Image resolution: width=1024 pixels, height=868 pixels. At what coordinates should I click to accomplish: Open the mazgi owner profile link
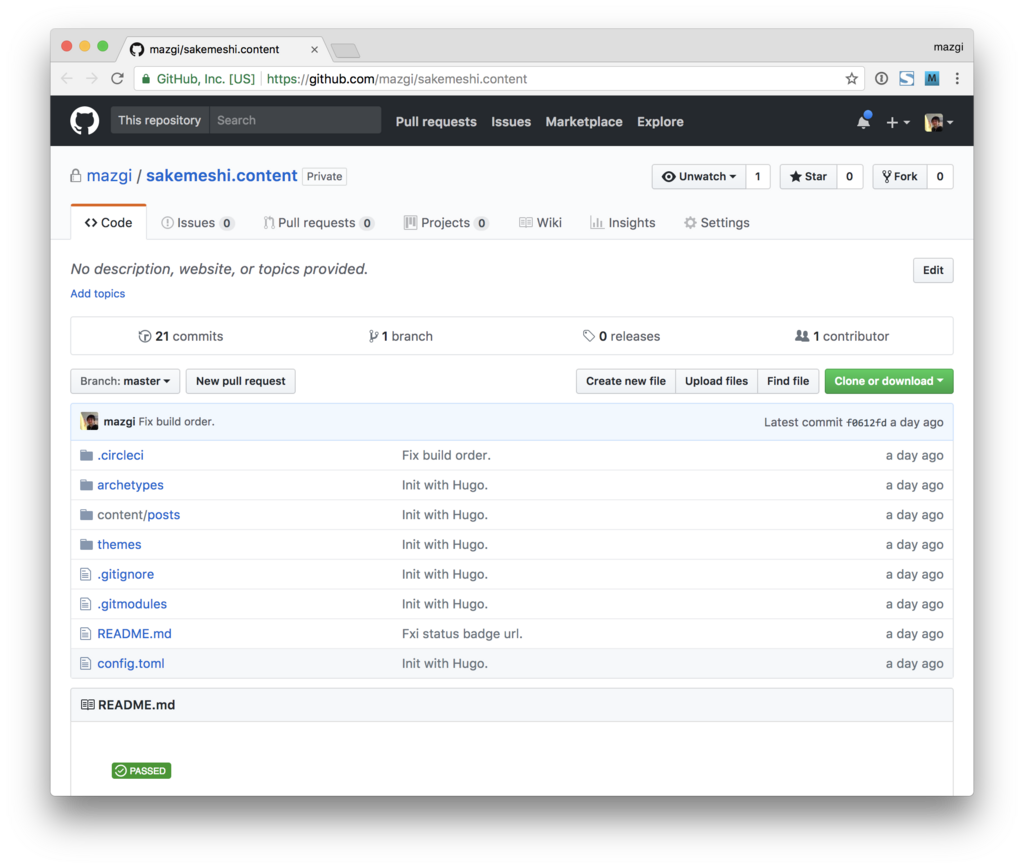[x=109, y=176]
